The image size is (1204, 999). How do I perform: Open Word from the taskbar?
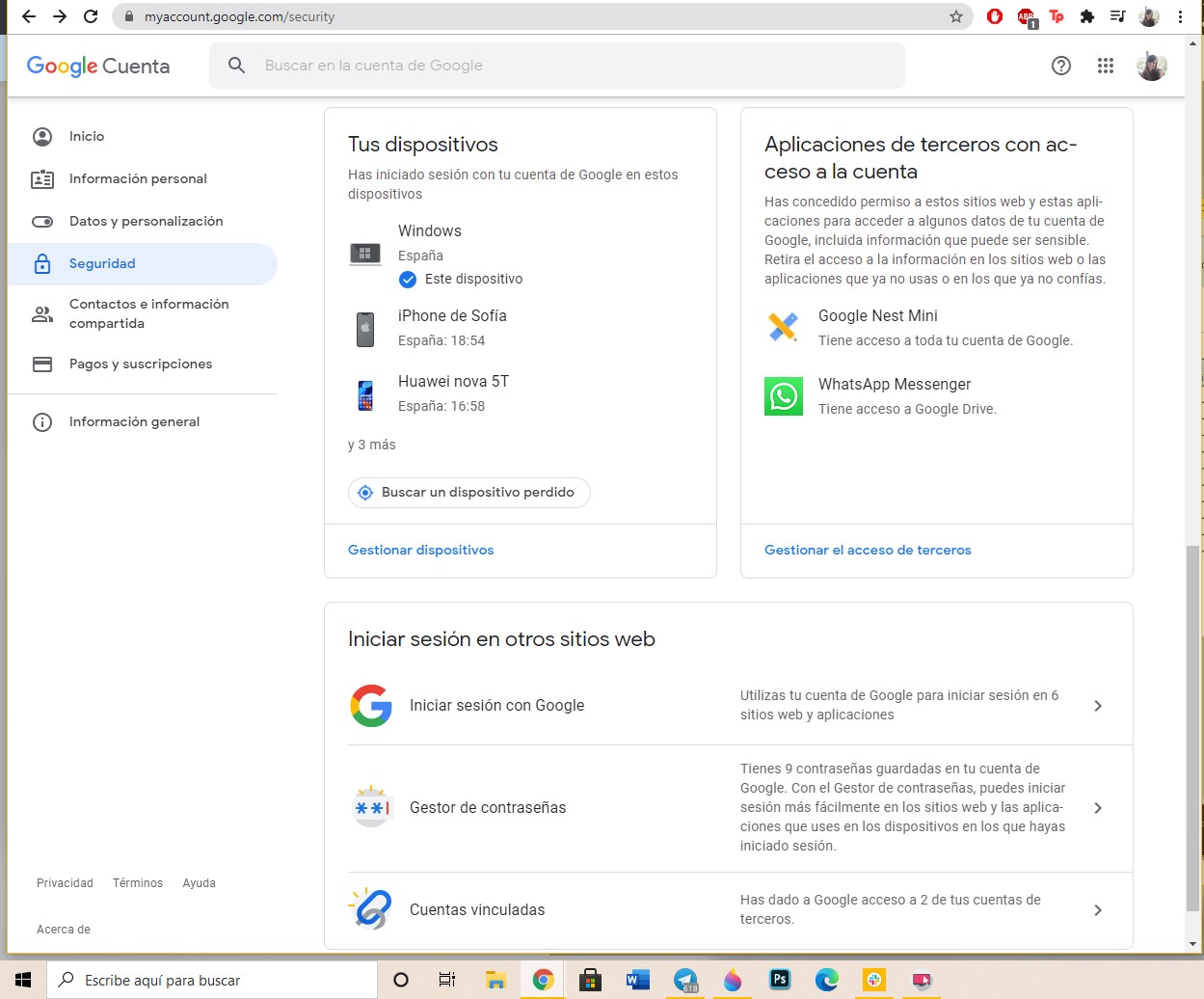tap(637, 980)
